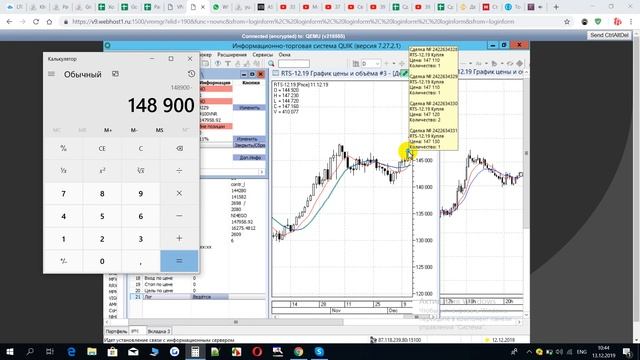
Task: Click the Calculator 1/x reciprocal key
Action: (x=63, y=171)
